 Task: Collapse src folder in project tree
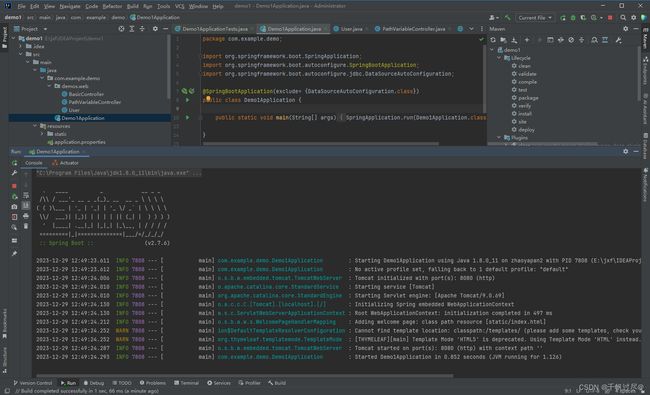pyautogui.click(x=21, y=54)
